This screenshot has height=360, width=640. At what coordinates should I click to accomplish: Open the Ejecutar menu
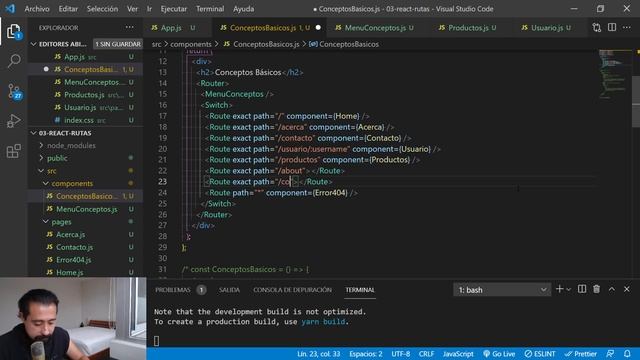click(174, 9)
